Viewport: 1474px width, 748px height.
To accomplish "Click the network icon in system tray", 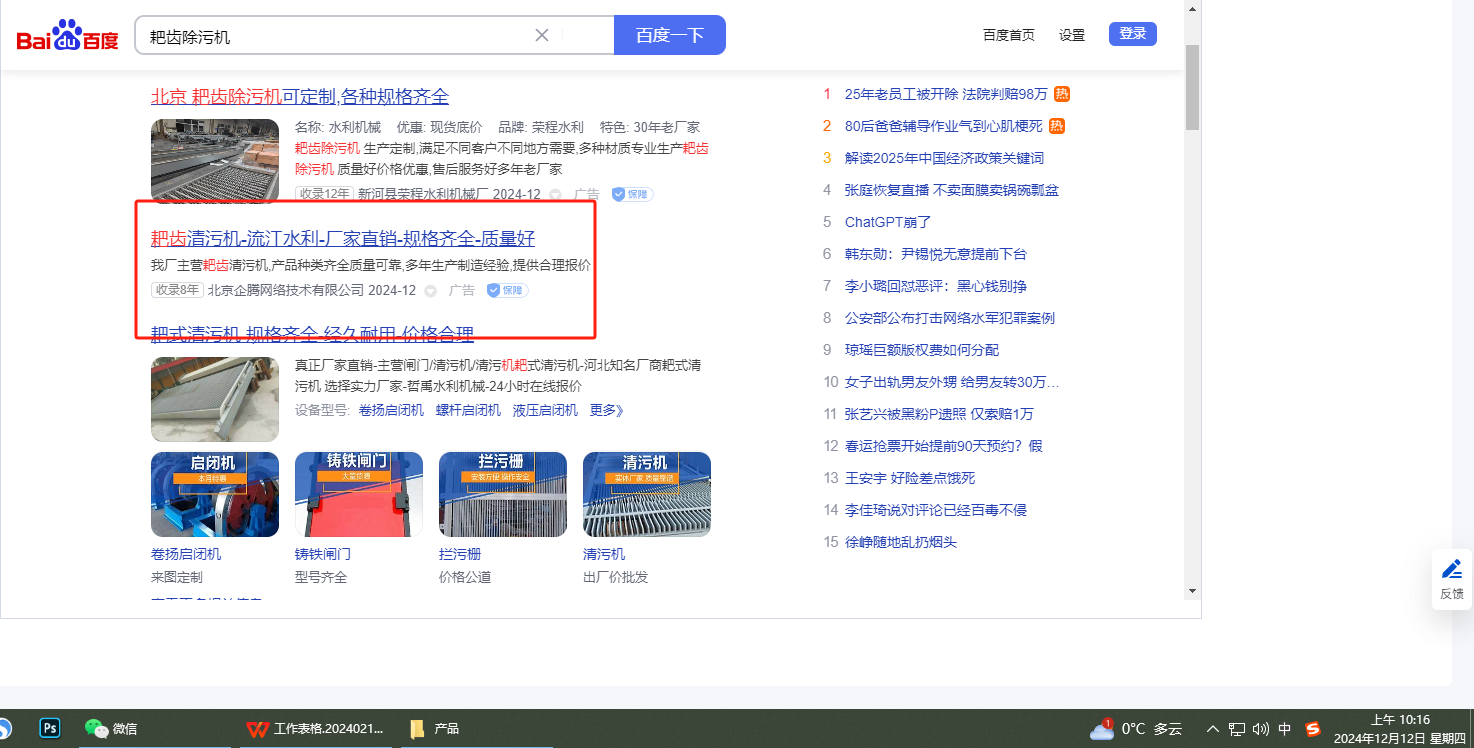I will click(1237, 729).
